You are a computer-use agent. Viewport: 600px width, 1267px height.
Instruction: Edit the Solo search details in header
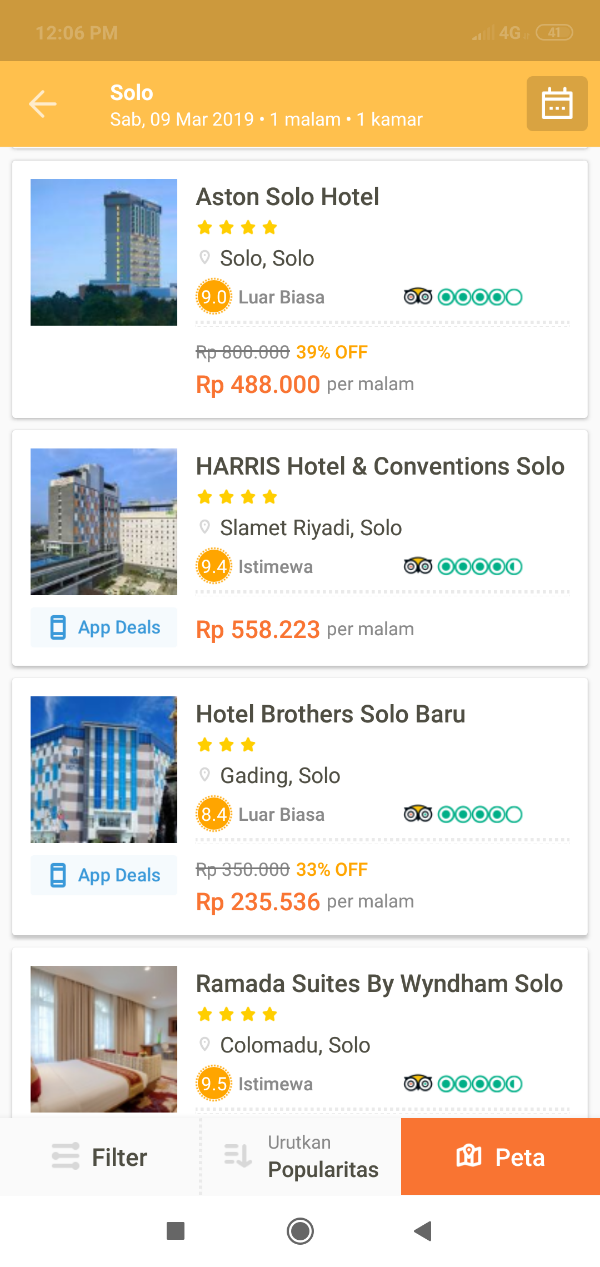point(266,105)
